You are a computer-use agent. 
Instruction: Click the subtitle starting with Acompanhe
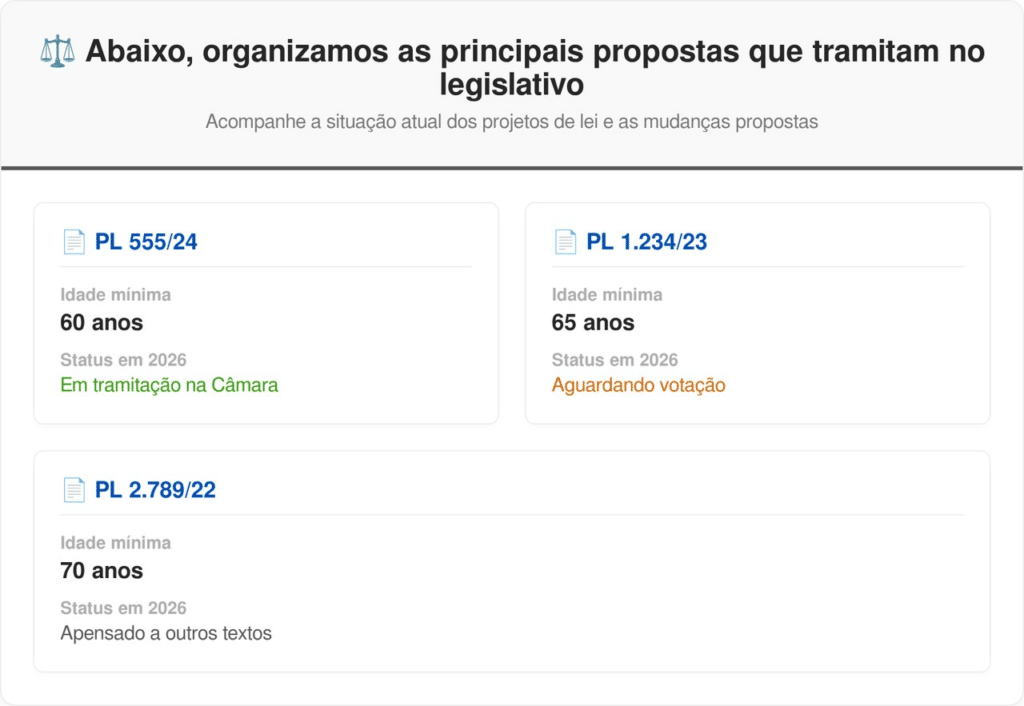(x=512, y=122)
